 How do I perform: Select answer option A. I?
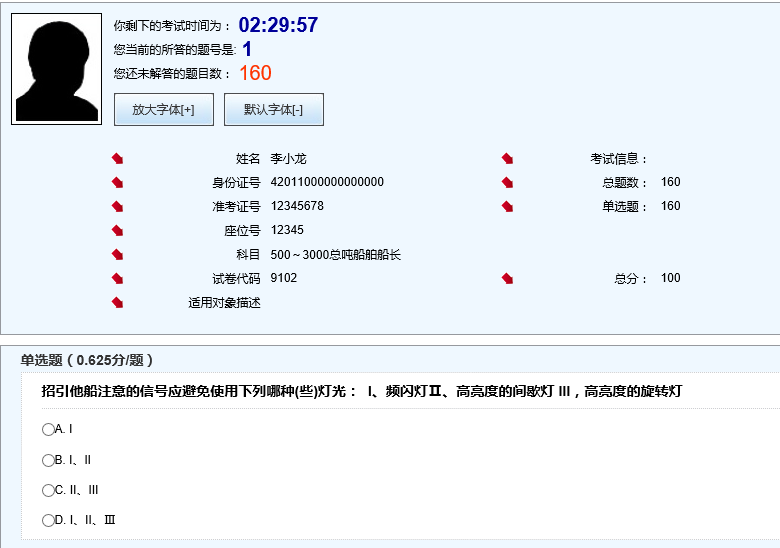(x=48, y=430)
